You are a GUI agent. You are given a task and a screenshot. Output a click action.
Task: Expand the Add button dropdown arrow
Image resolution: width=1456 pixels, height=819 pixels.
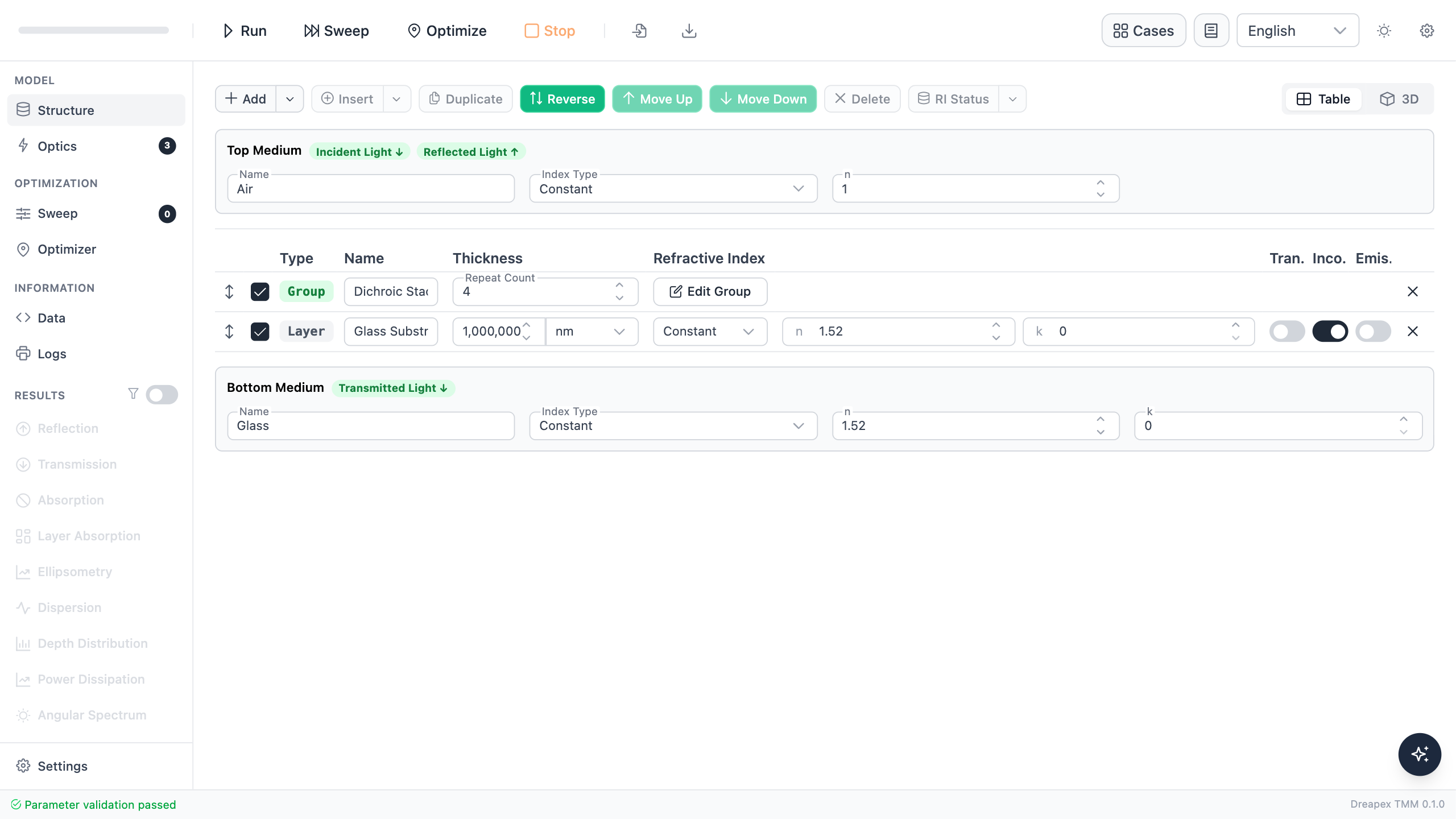[x=290, y=99]
